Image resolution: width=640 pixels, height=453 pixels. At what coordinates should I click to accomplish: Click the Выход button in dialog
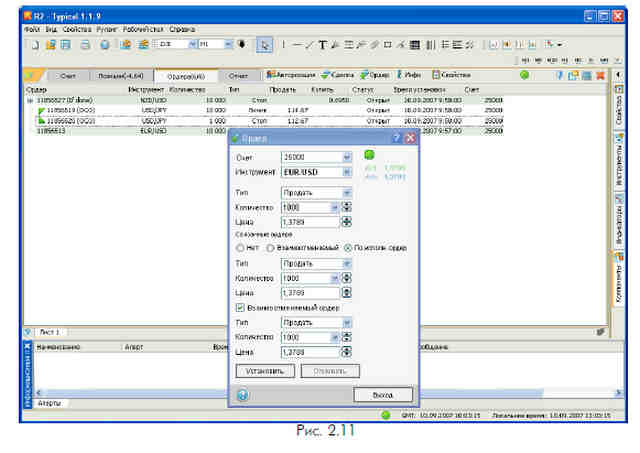[x=383, y=395]
